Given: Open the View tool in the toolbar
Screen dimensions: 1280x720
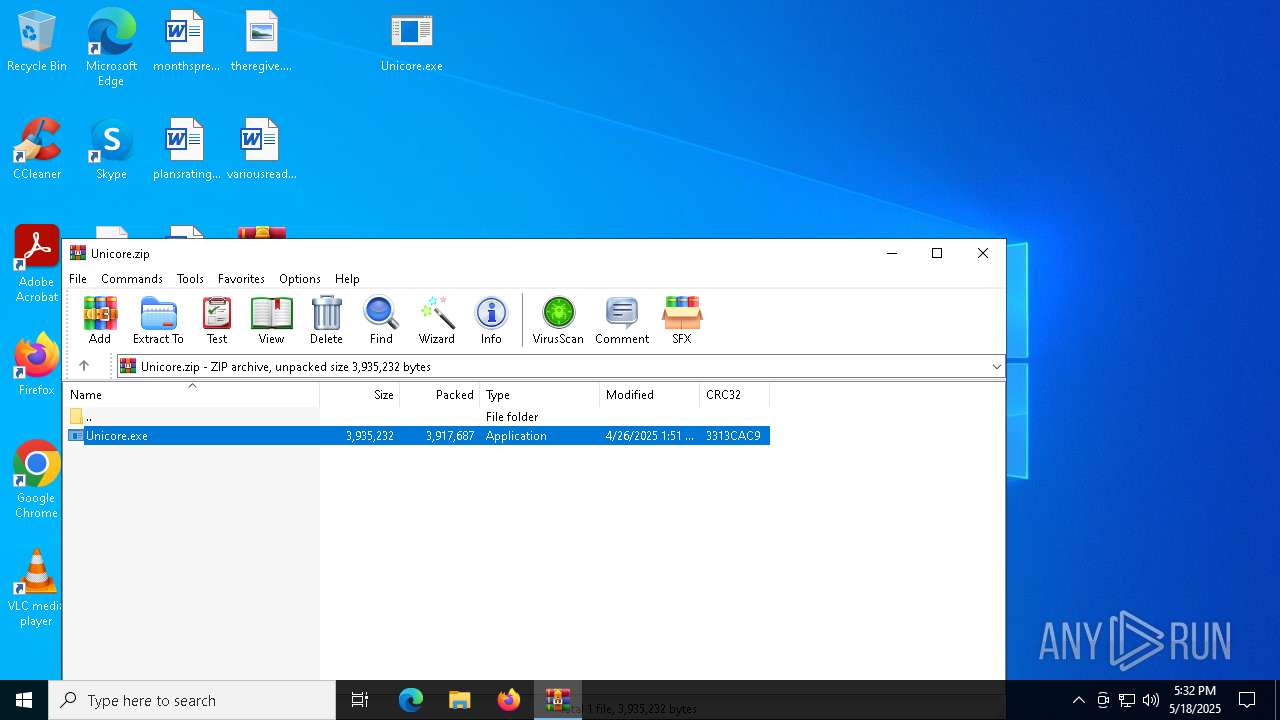Looking at the screenshot, I should (271, 320).
